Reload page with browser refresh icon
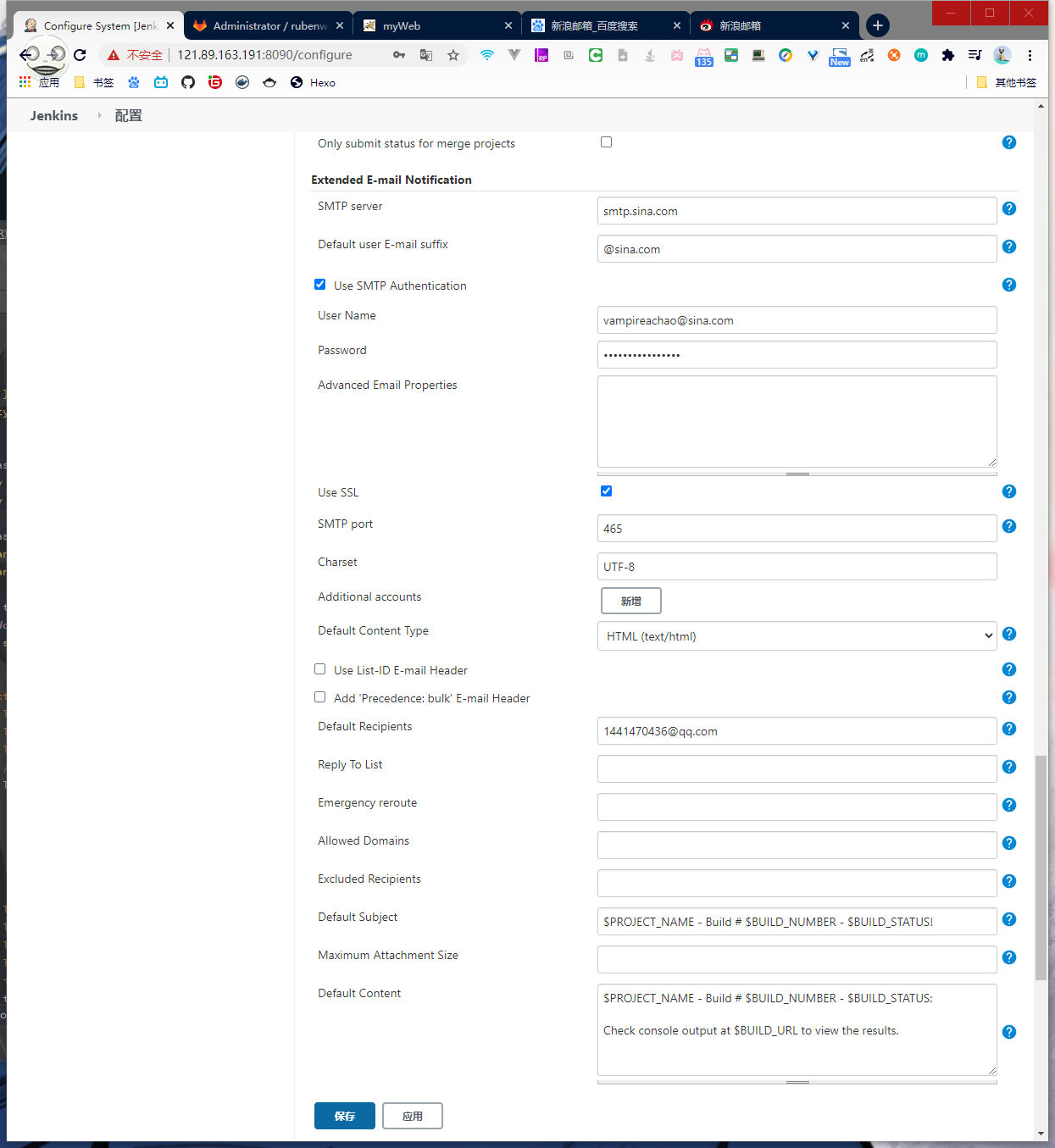Screen dimensions: 1055x1148 [x=80, y=55]
